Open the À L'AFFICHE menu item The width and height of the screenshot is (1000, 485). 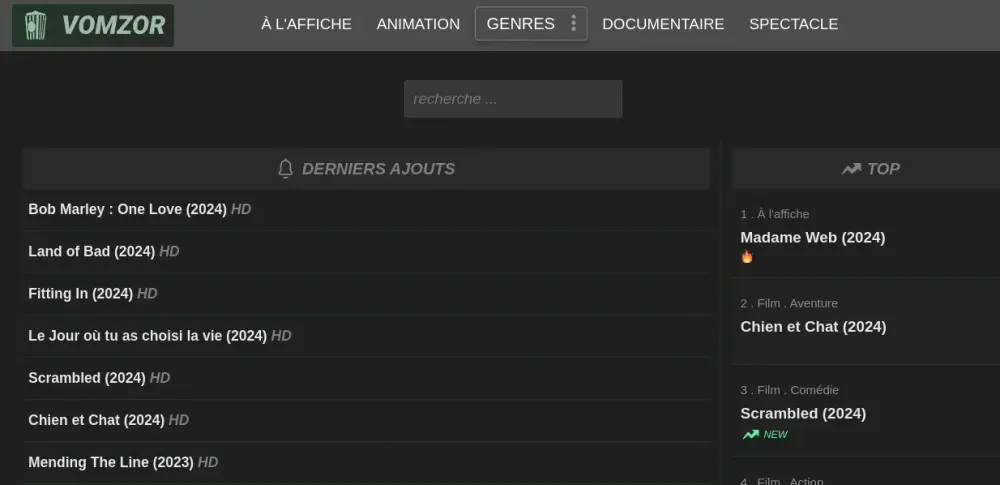coord(306,24)
